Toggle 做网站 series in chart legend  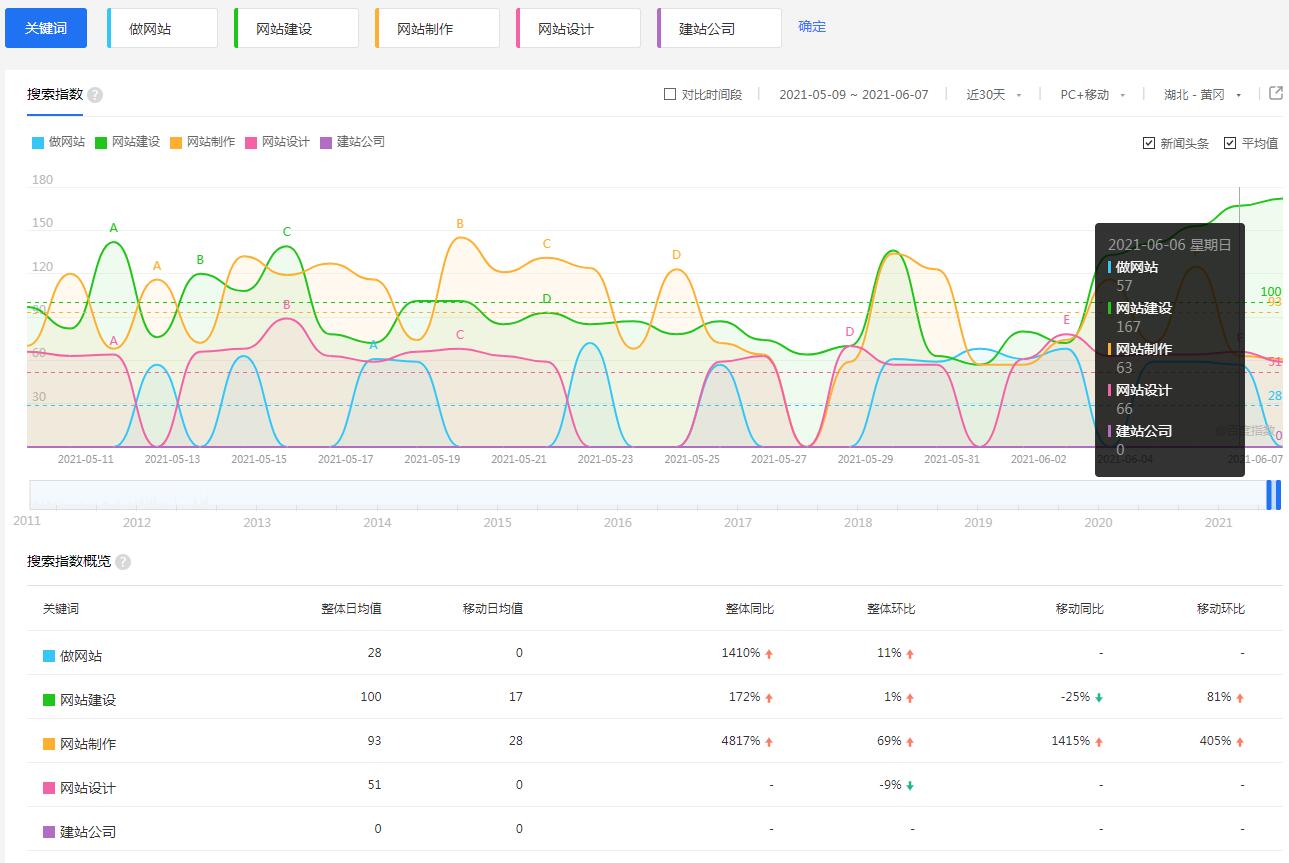(58, 142)
